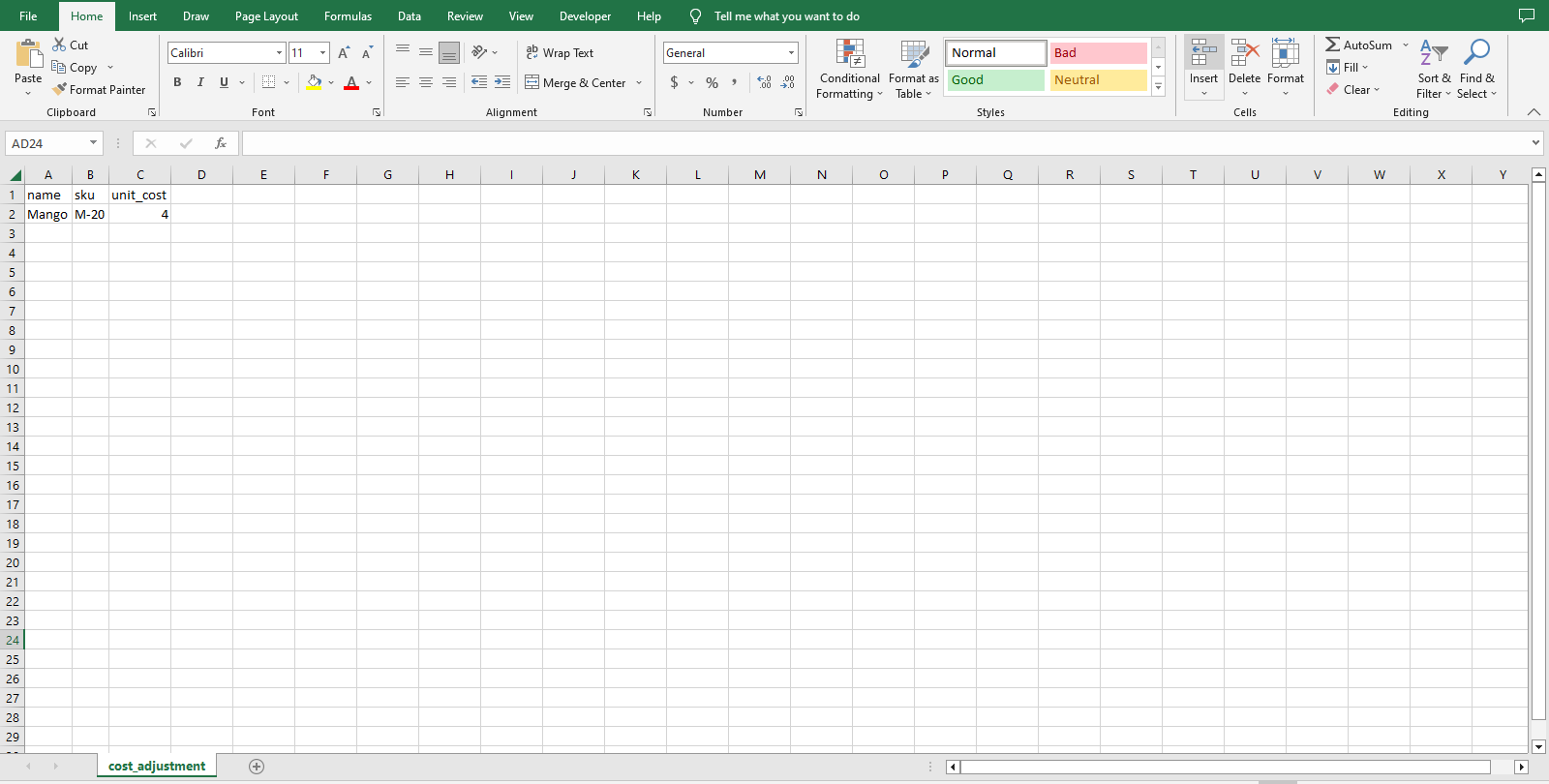Add a new sheet with plus button
Viewport: 1549px width, 784px height.
pos(257,767)
